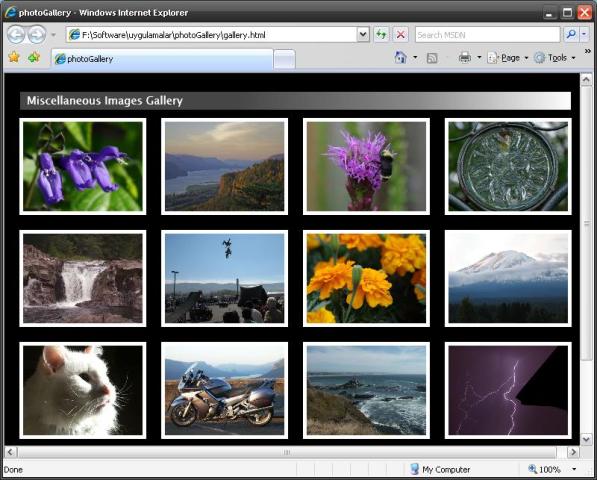This screenshot has height=480, width=597.
Task: Click the RSS Feeds icon
Action: (x=432, y=58)
